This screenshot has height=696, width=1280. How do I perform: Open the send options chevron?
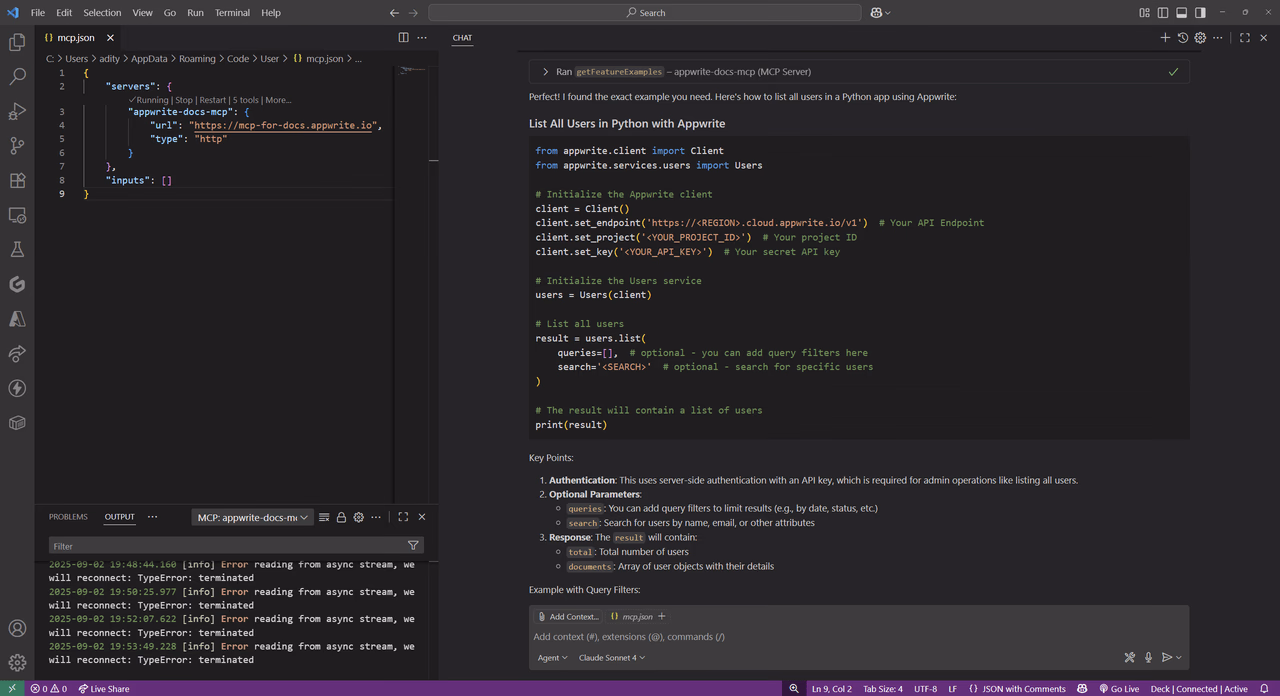click(1179, 657)
